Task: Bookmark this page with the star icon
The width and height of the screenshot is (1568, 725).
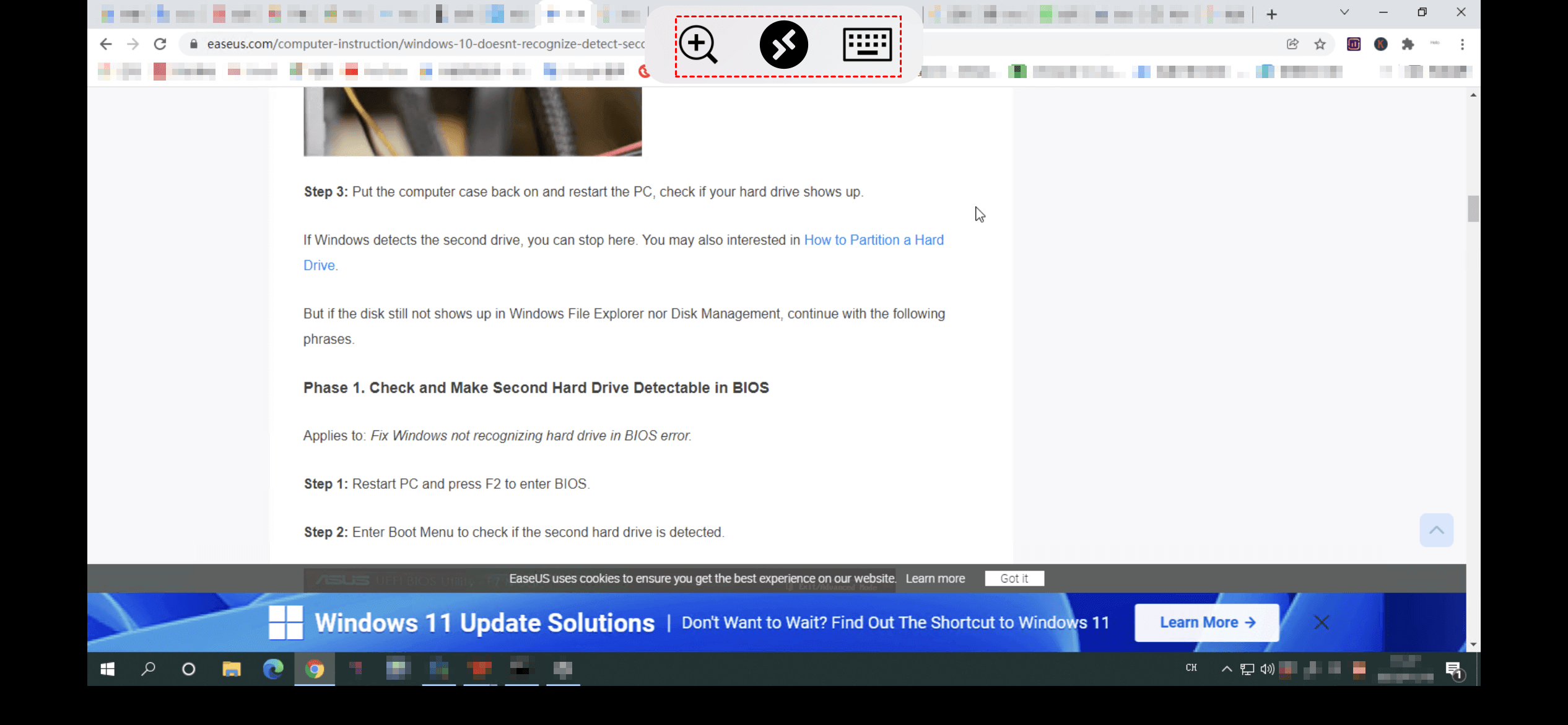Action: click(1320, 44)
